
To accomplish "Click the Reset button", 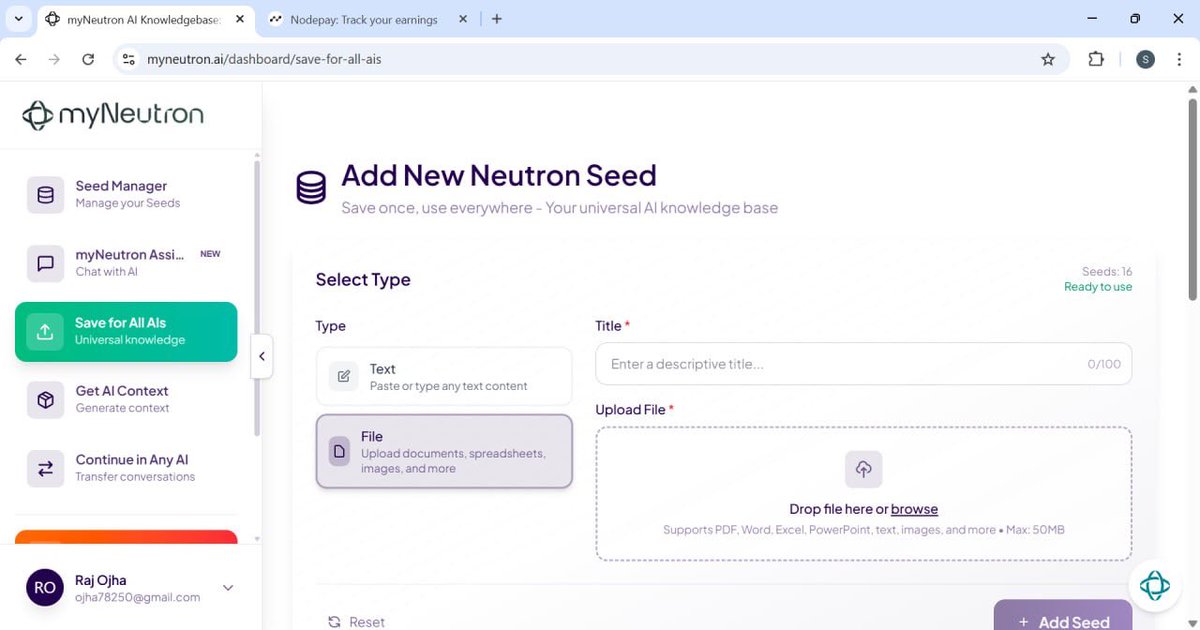I will tap(356, 622).
